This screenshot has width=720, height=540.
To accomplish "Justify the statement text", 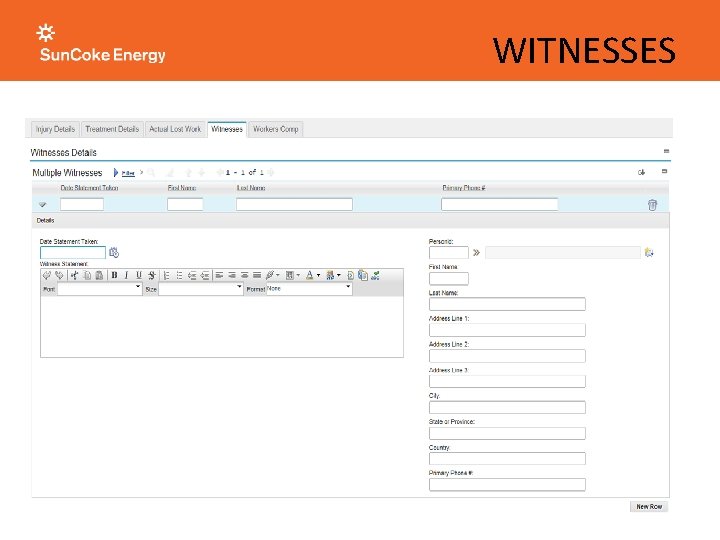I will tap(257, 275).
